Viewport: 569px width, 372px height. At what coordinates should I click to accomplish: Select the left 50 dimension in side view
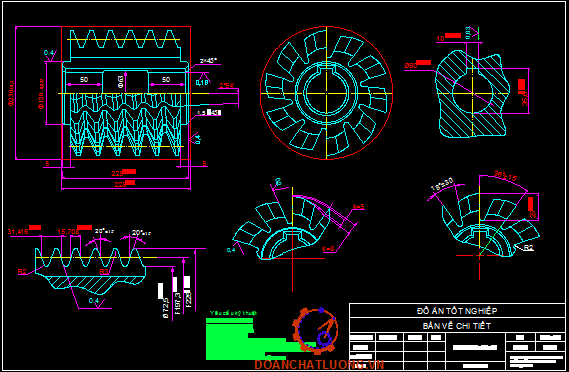[84, 79]
